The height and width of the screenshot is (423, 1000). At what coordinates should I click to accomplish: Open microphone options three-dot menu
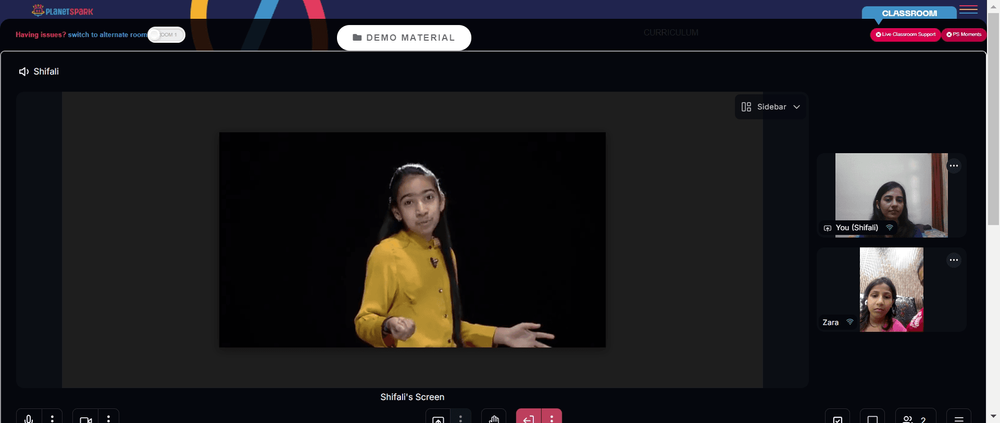52,417
